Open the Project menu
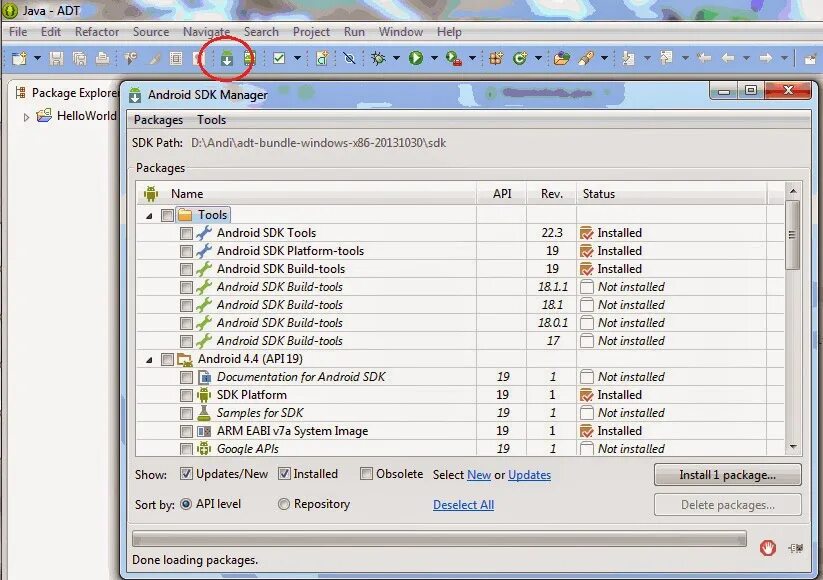 (x=311, y=32)
